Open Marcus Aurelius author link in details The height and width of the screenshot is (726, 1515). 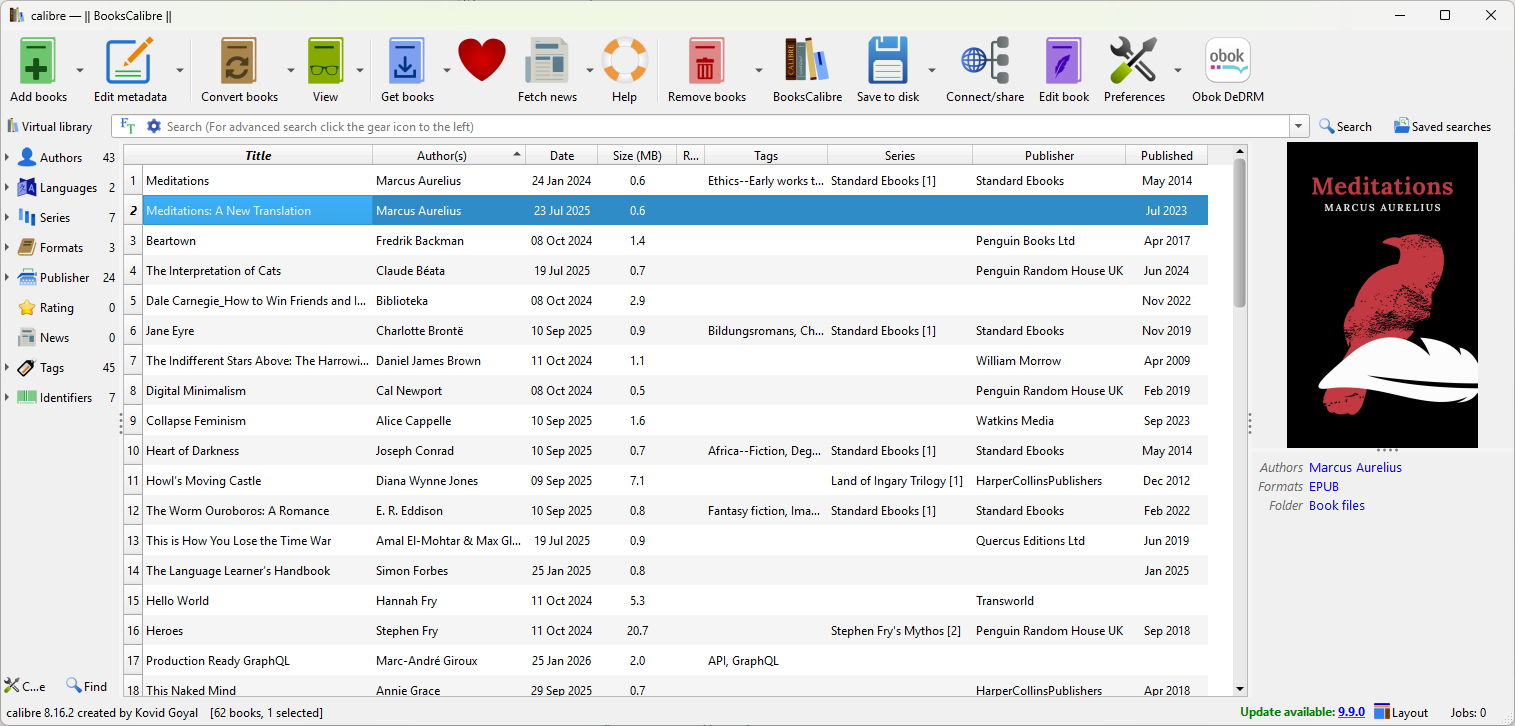[x=1355, y=468]
